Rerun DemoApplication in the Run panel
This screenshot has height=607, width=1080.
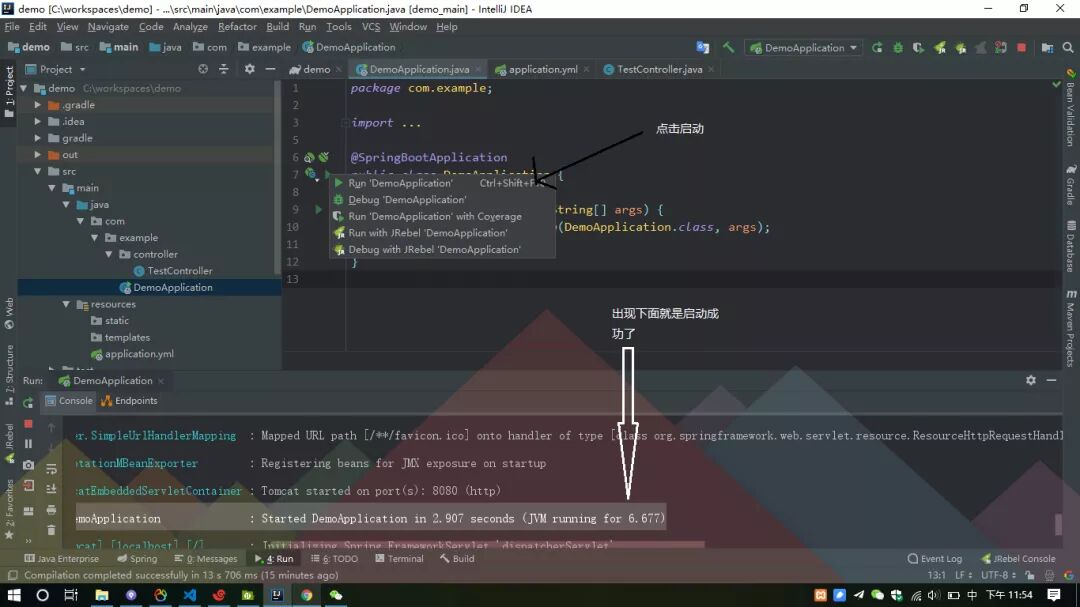click(x=28, y=402)
